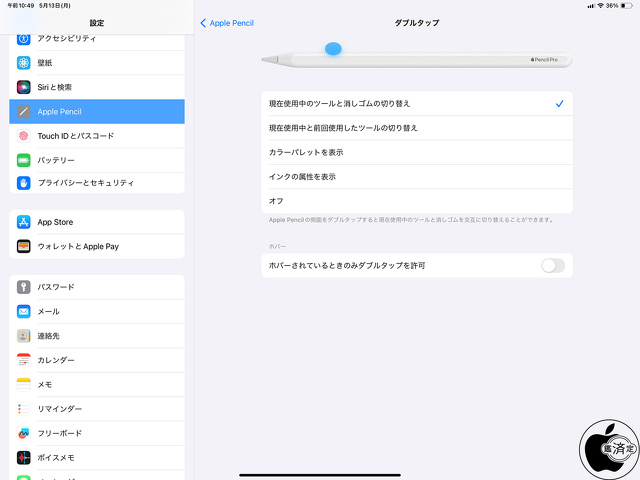
Task: Open the カレンダー calendar icon
Action: [x=24, y=360]
